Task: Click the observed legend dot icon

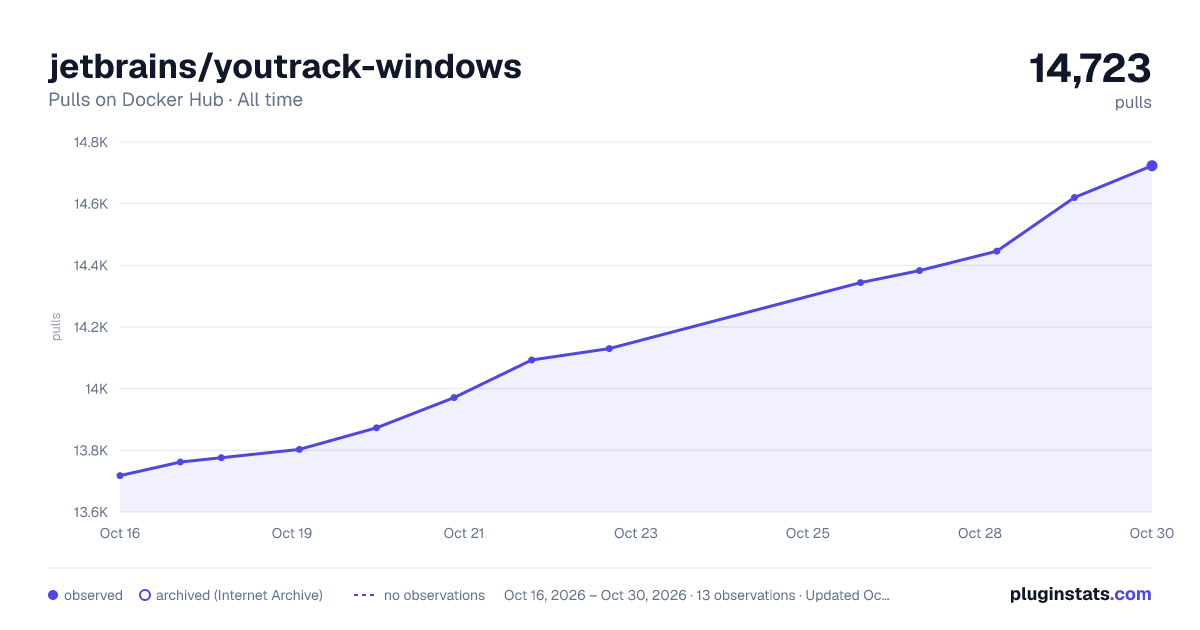Action: [53, 595]
